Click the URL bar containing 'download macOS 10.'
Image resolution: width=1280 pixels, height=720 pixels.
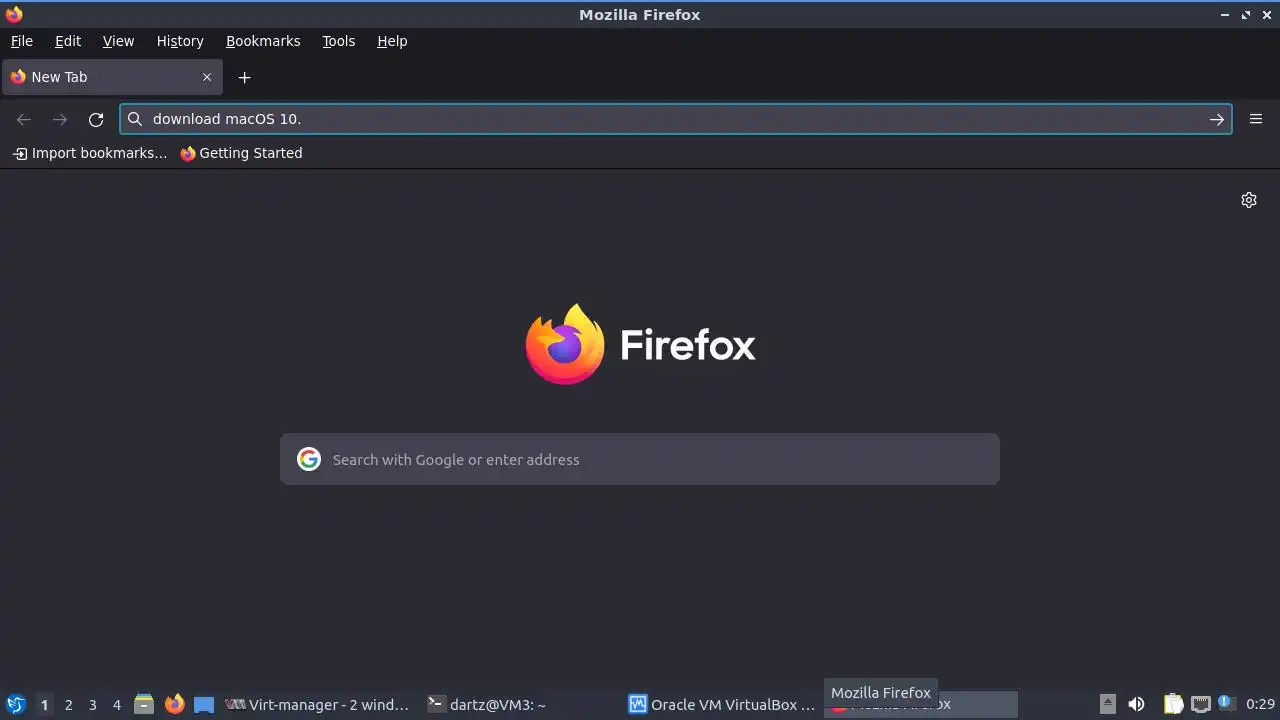tap(676, 119)
